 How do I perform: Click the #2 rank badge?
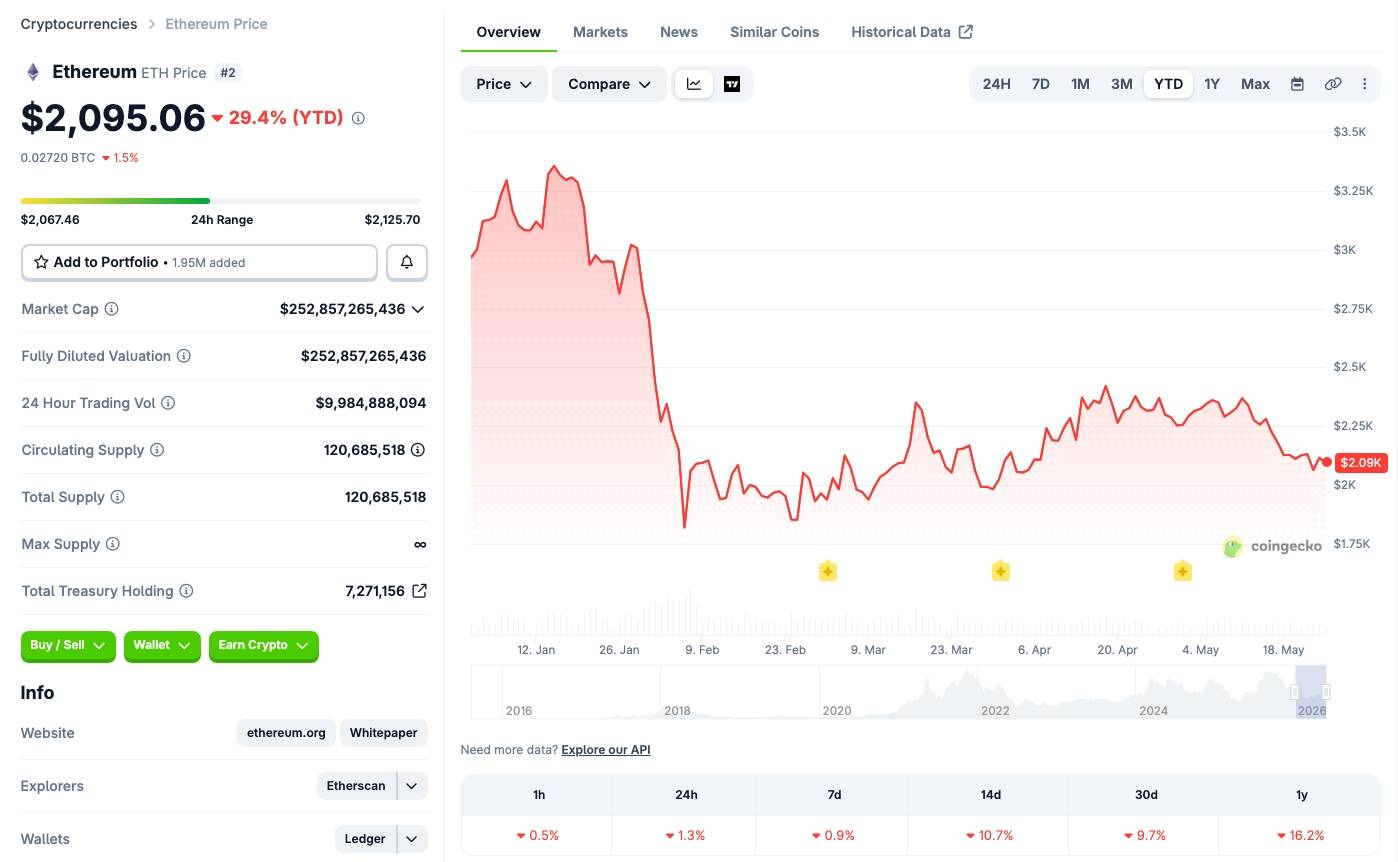(228, 73)
